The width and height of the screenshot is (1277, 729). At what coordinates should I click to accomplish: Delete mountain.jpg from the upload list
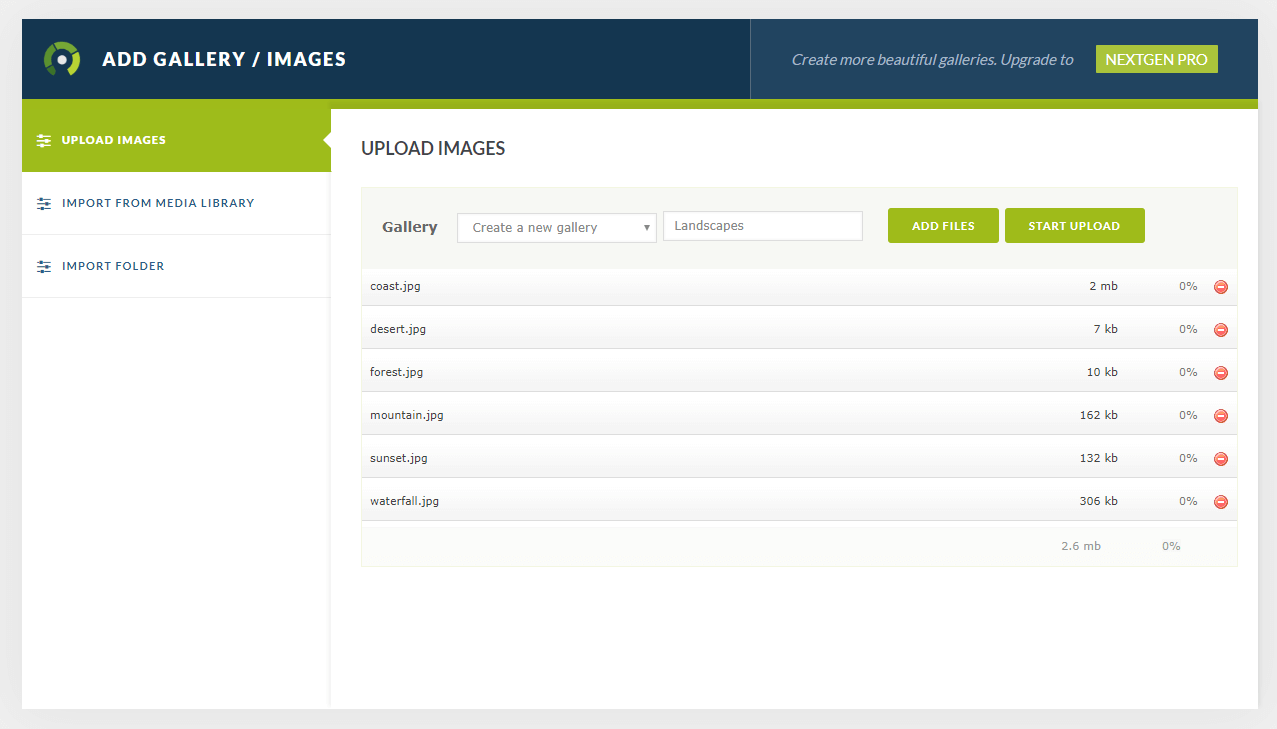pyautogui.click(x=1220, y=415)
